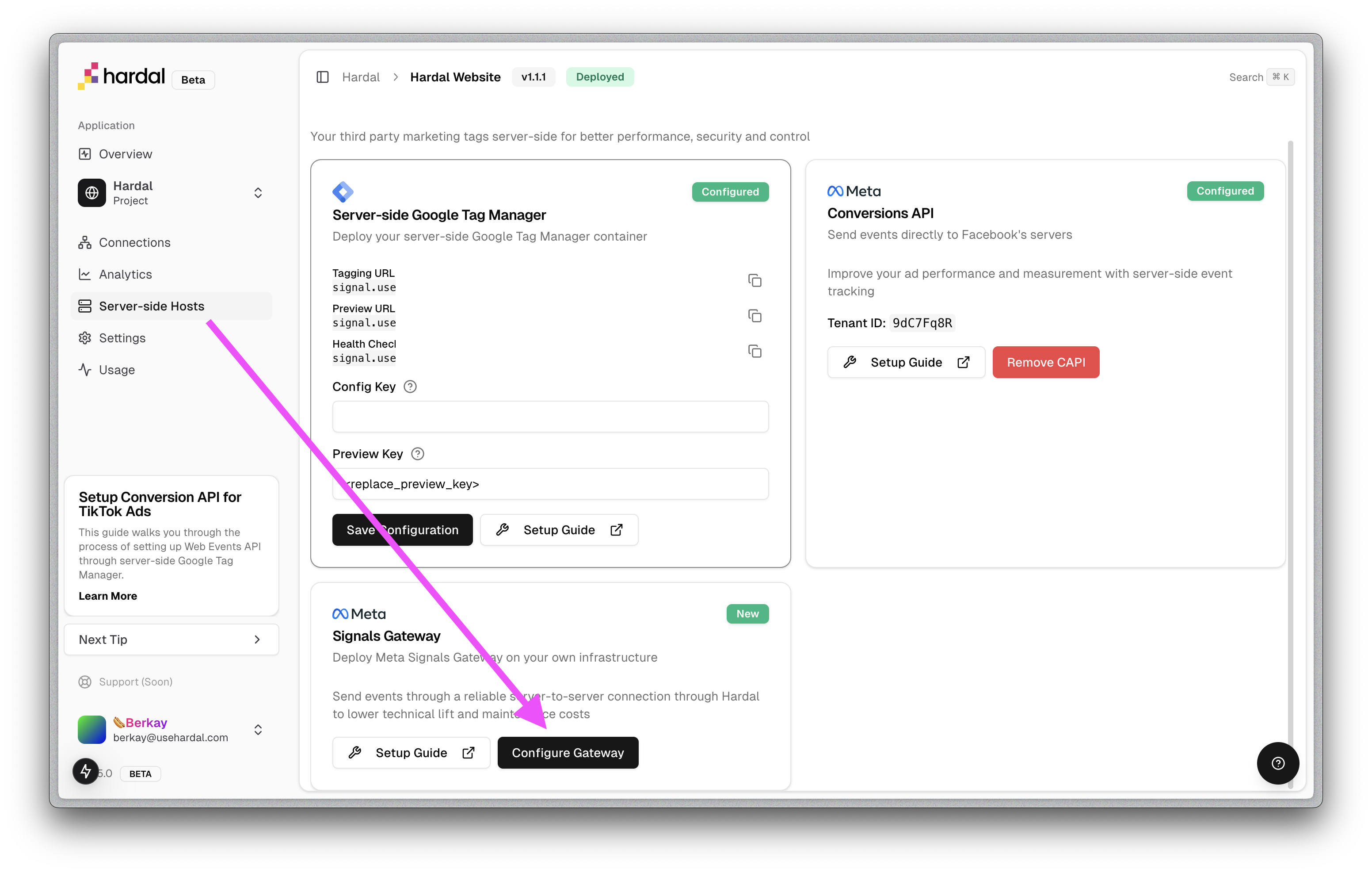Click Support (Soon) item
This screenshot has width=1372, height=873.
tap(126, 682)
